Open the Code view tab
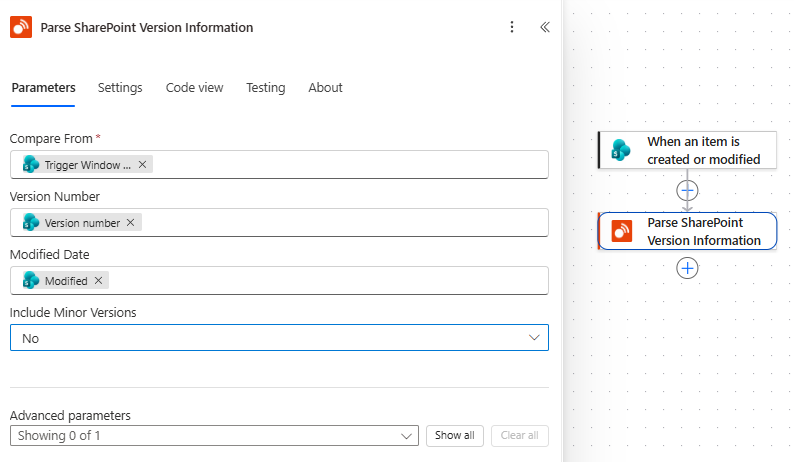 click(194, 88)
